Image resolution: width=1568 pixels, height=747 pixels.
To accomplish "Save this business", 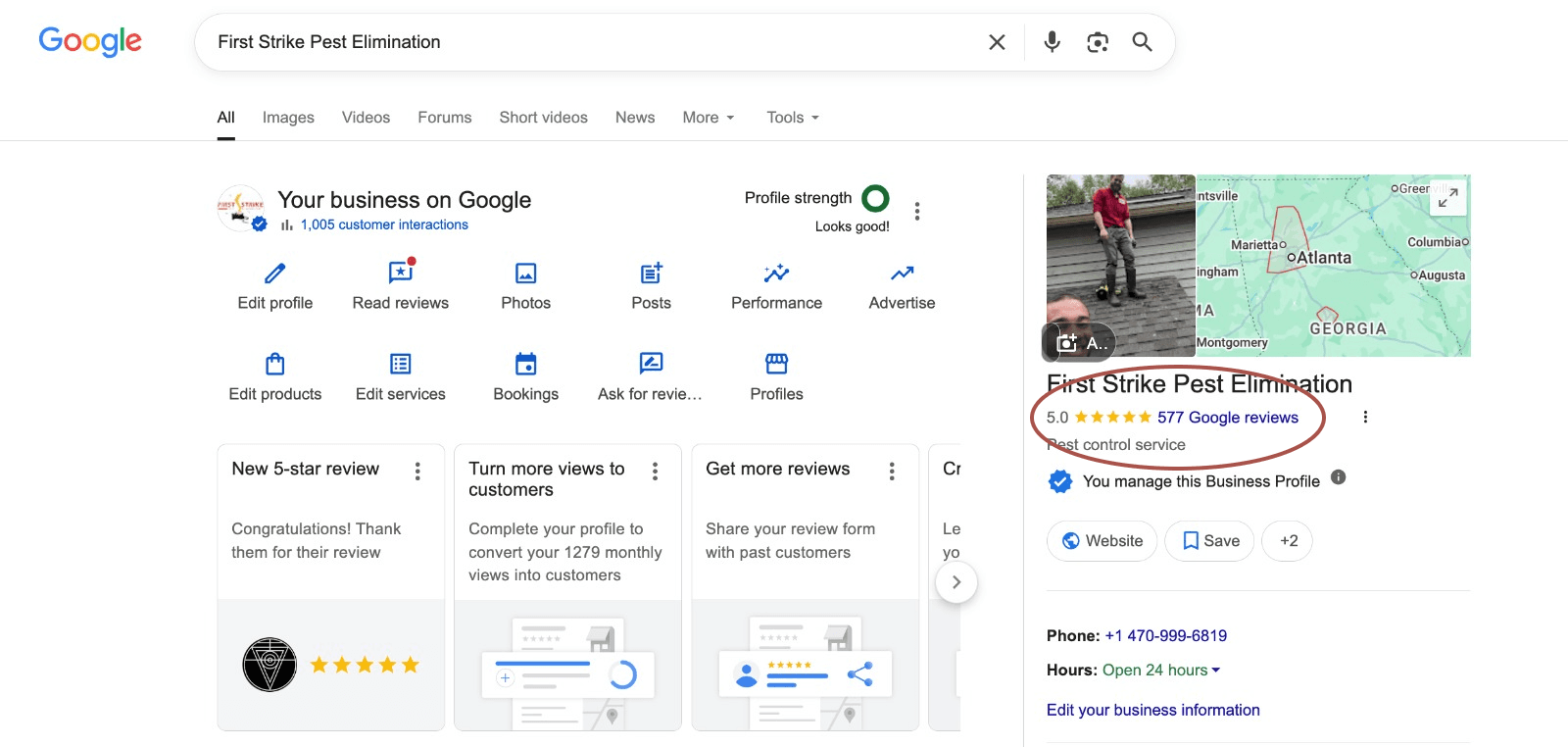I will coord(1209,541).
